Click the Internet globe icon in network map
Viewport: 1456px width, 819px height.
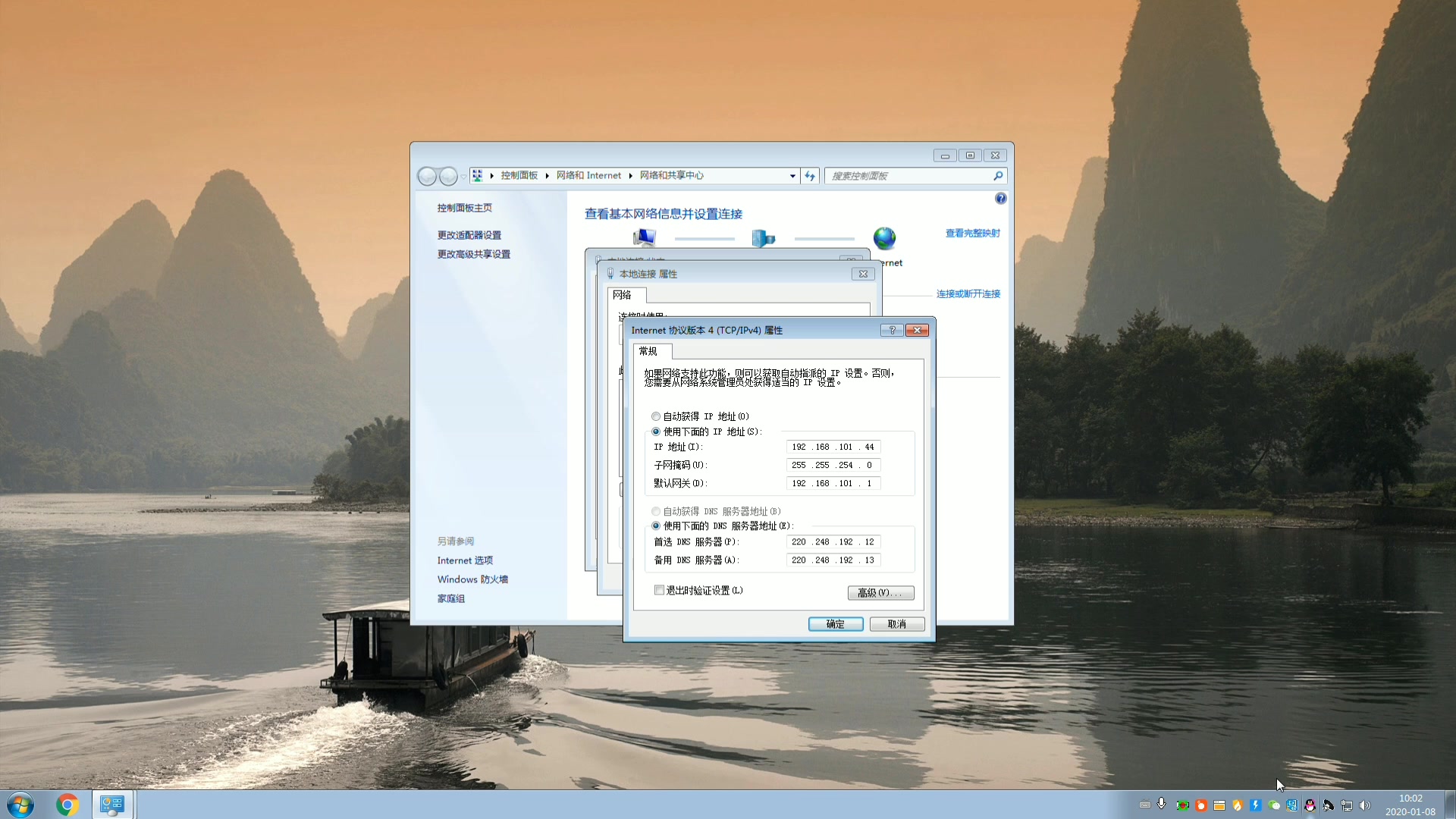coord(884,238)
